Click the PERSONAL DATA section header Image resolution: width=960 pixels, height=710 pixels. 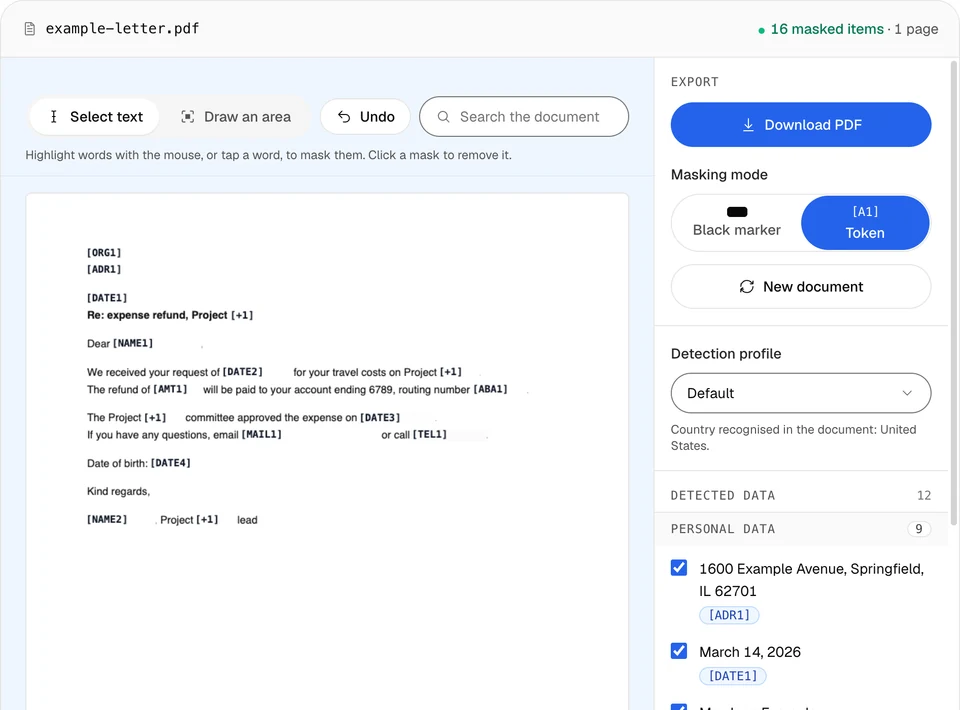(801, 529)
